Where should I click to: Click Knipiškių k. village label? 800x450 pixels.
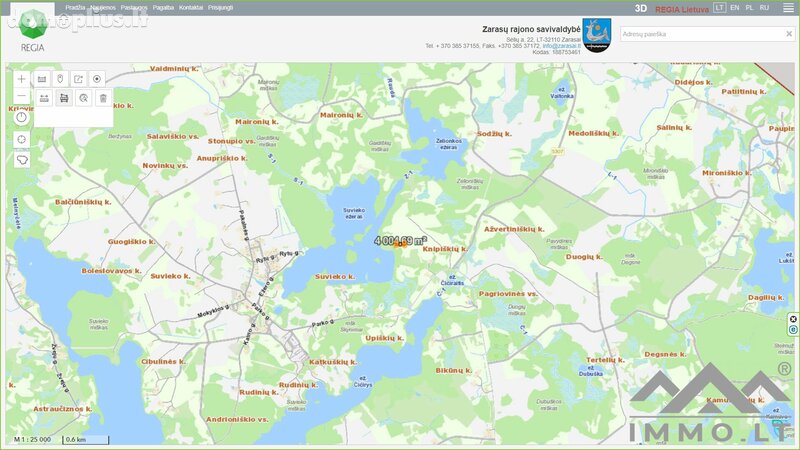445,249
